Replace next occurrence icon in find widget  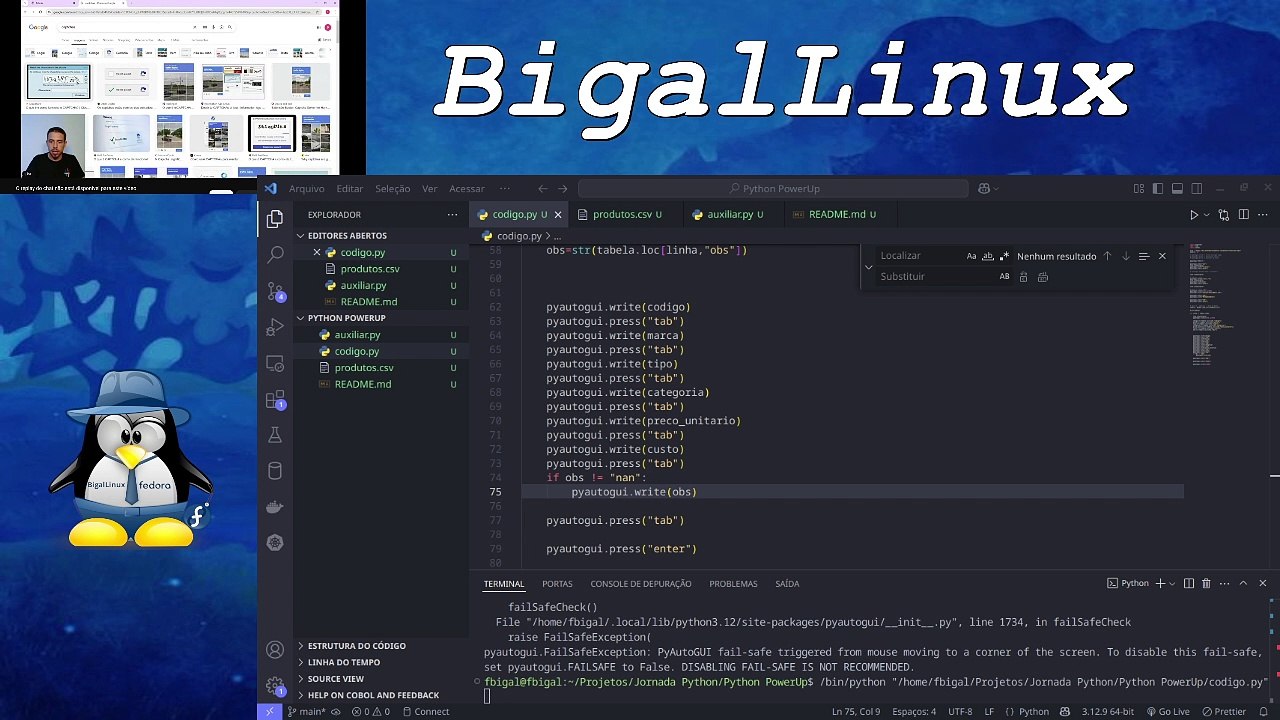1023,277
